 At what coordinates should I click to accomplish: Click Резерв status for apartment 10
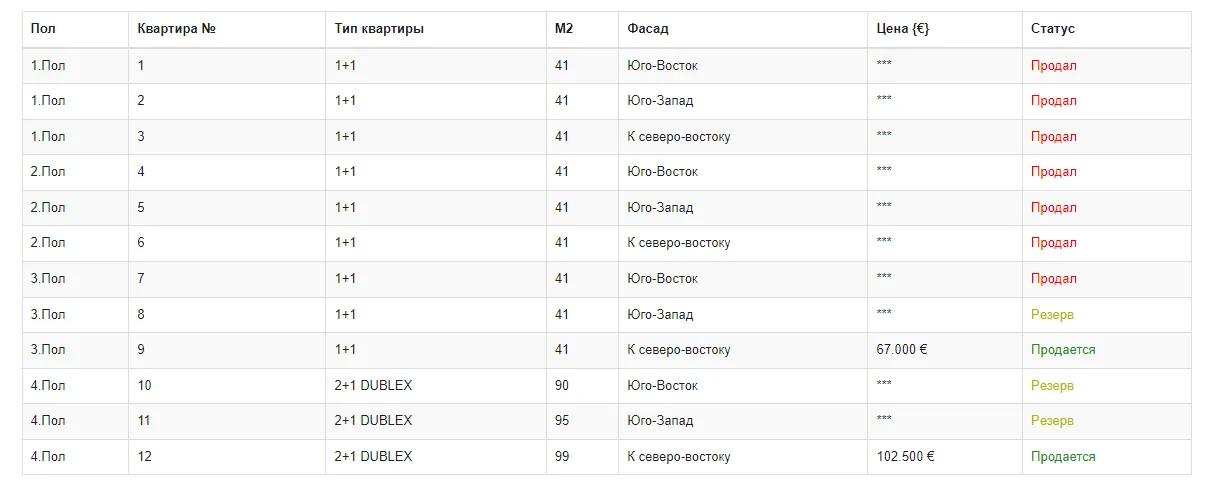click(1052, 386)
